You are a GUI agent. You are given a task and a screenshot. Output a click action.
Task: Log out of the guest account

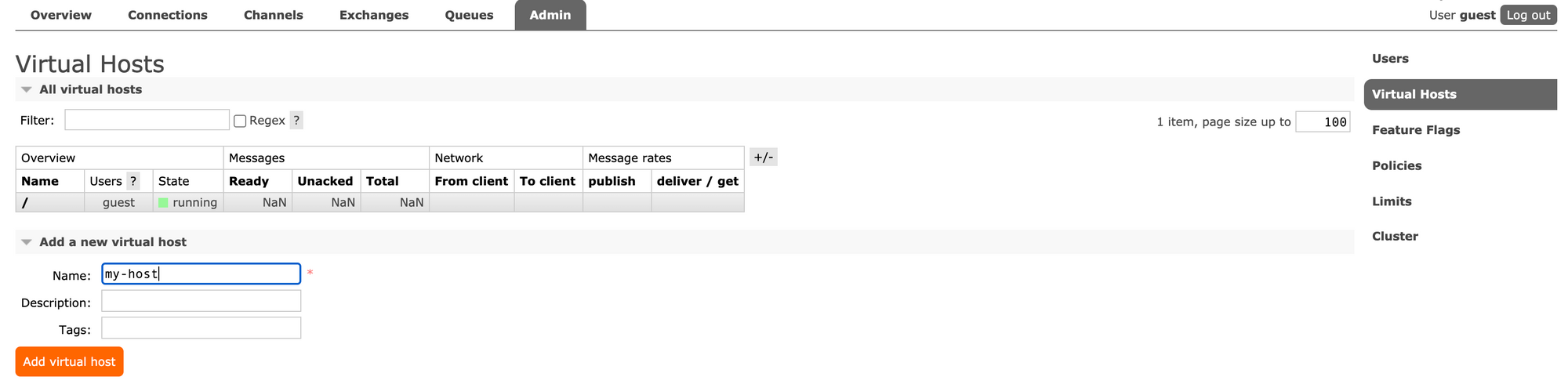[x=1528, y=15]
